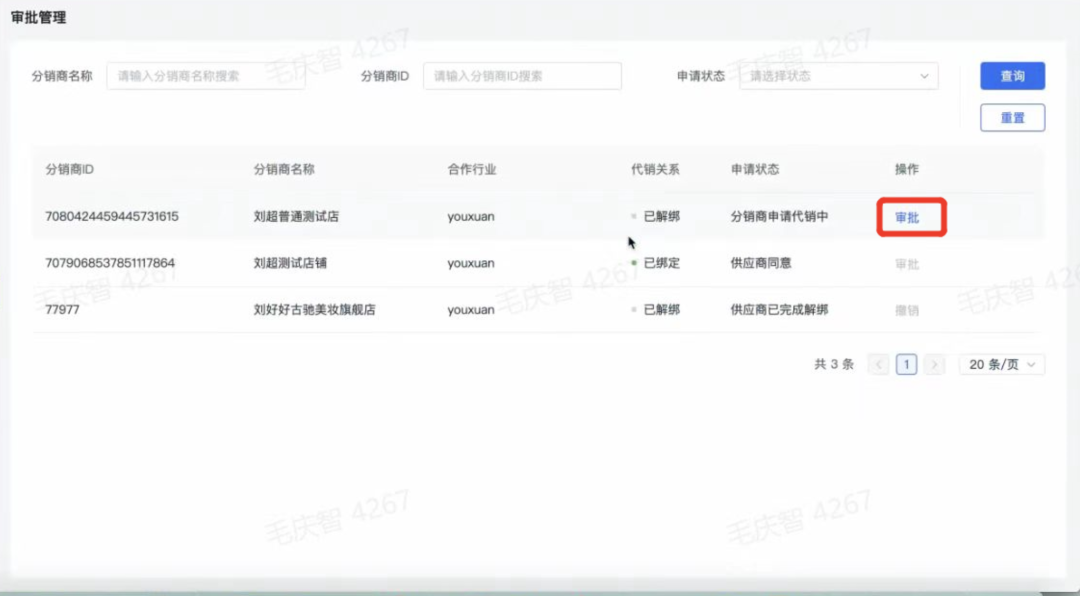Click the 分销商ID column header
1080x596 pixels.
click(70, 170)
